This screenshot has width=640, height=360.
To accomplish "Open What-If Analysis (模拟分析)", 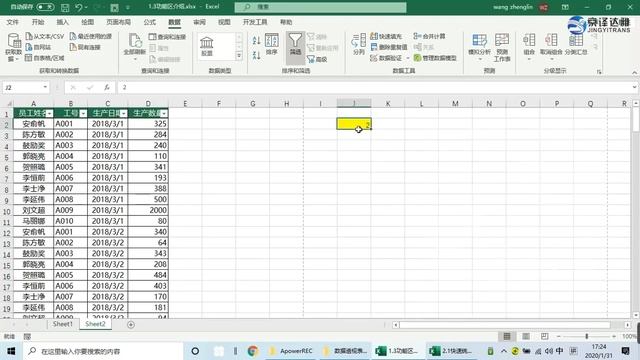I will coord(480,47).
